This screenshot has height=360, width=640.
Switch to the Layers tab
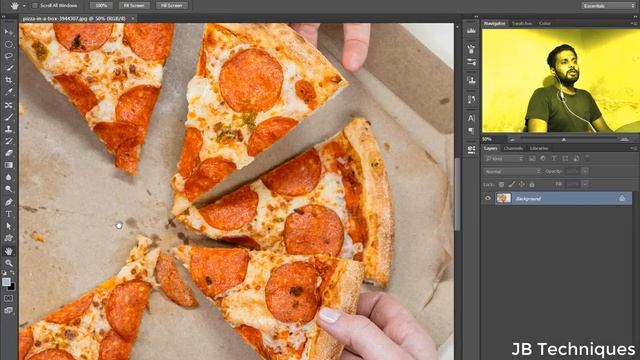pos(491,148)
